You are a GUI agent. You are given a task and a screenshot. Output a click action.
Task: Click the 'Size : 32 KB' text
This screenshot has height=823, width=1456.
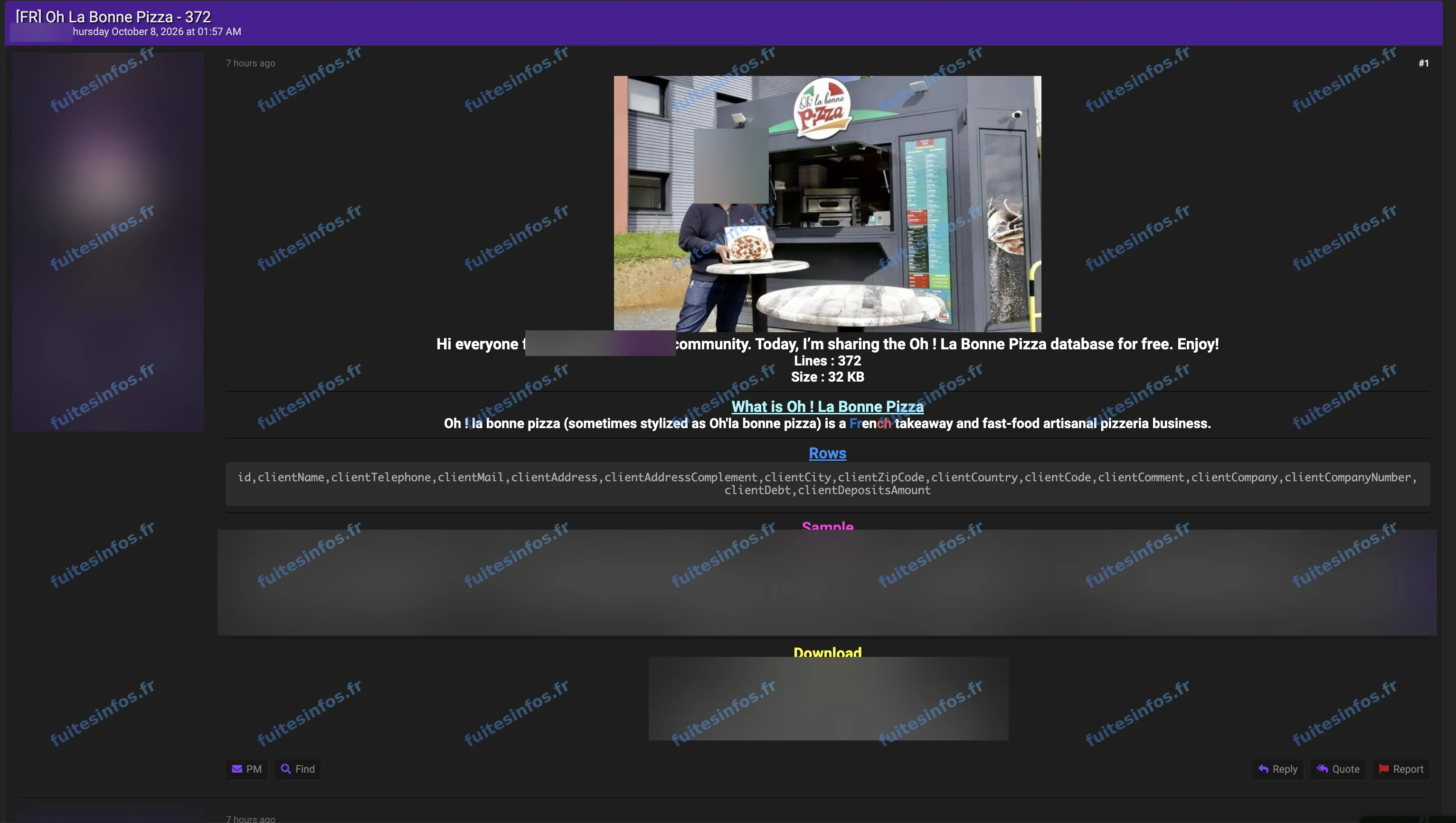827,377
